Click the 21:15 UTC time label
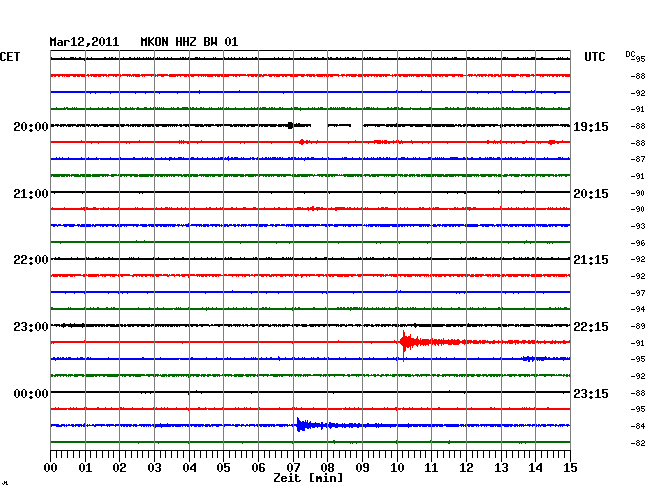Screen dimensions: 650x494 tap(591, 260)
